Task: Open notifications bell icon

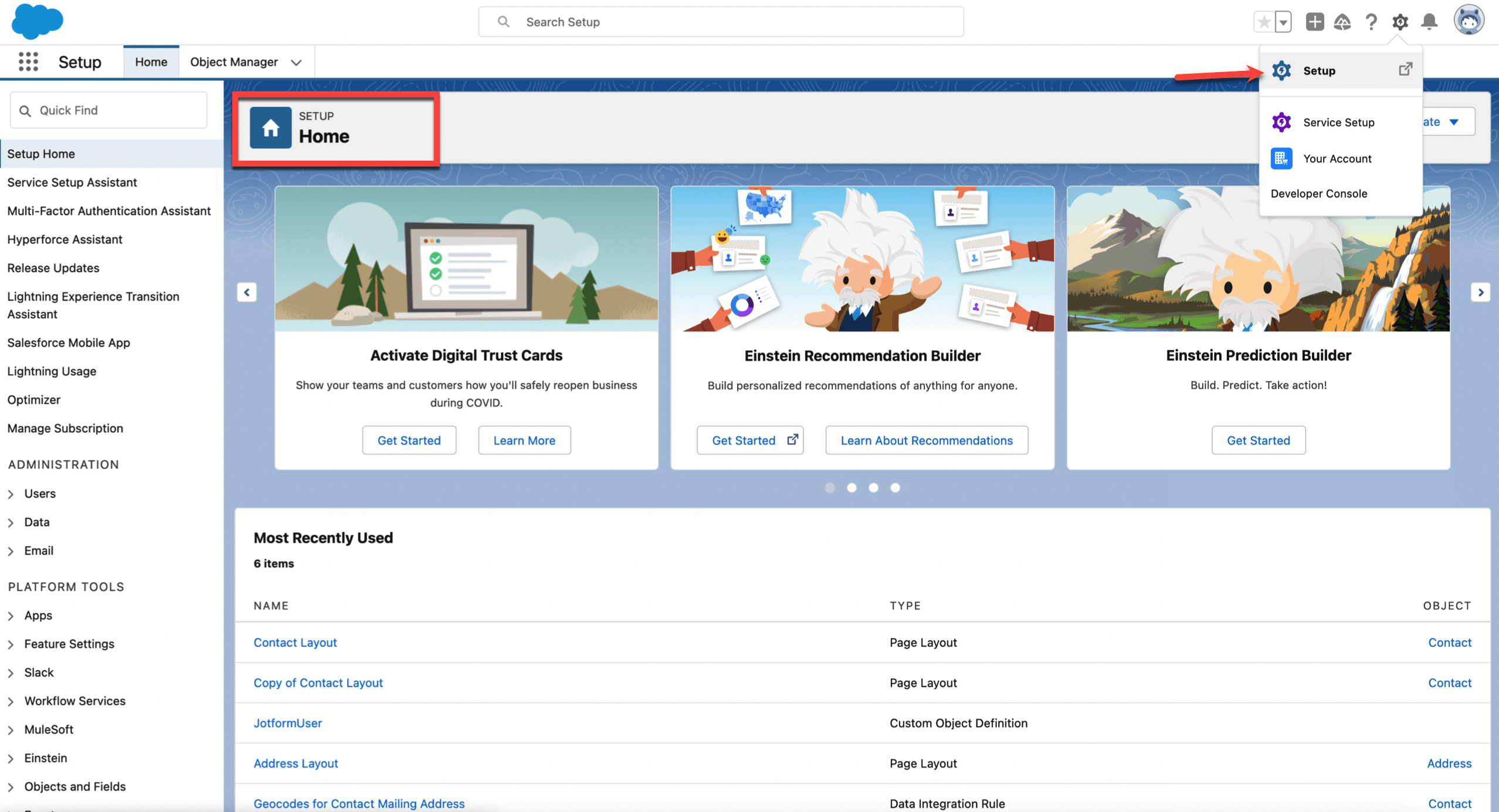Action: pyautogui.click(x=1429, y=22)
